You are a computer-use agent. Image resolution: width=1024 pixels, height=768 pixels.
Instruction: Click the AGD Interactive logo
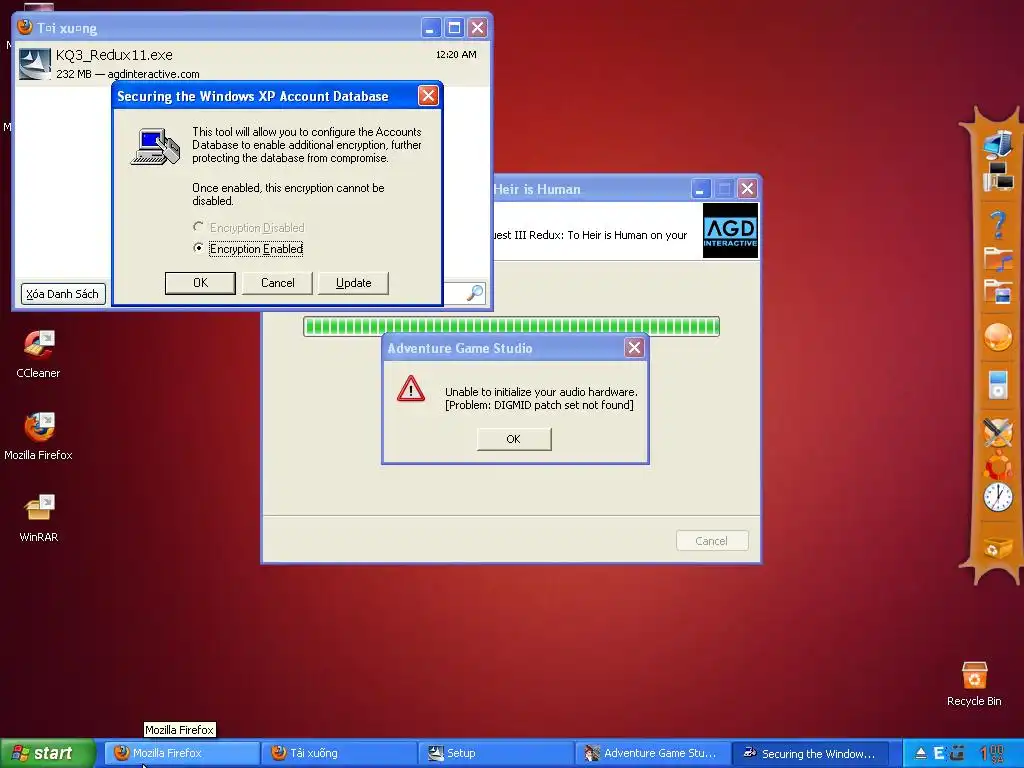[730, 231]
